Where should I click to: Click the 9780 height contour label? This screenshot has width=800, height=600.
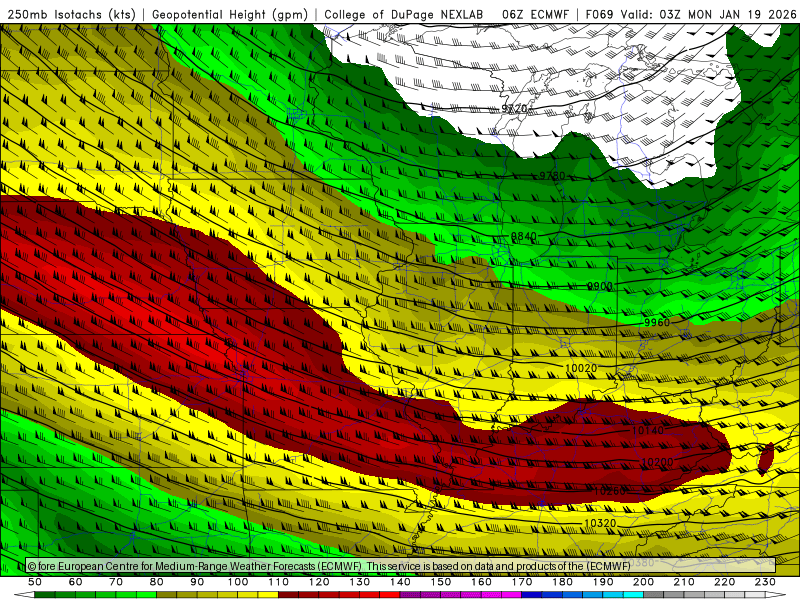[552, 176]
